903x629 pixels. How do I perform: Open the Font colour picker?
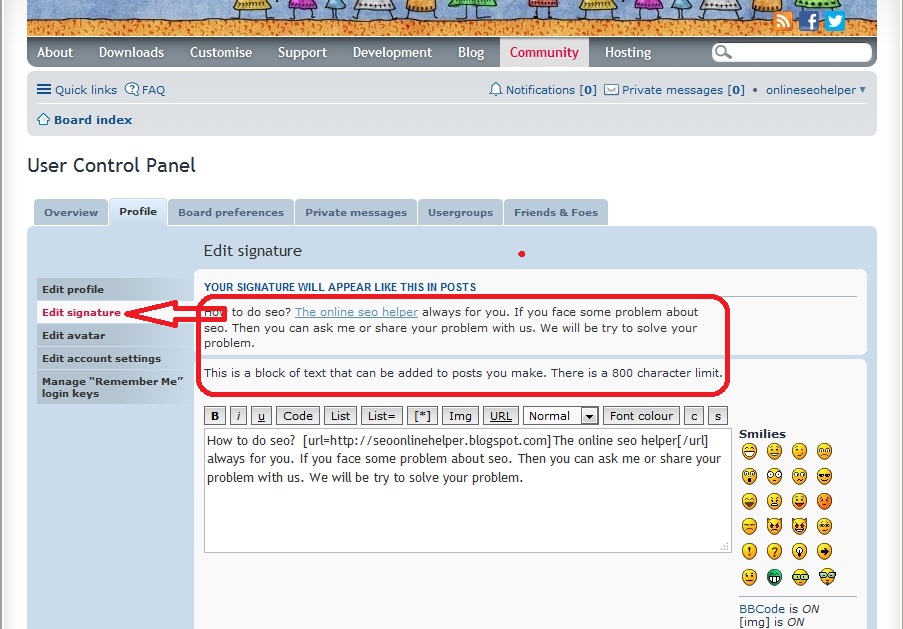coord(641,415)
